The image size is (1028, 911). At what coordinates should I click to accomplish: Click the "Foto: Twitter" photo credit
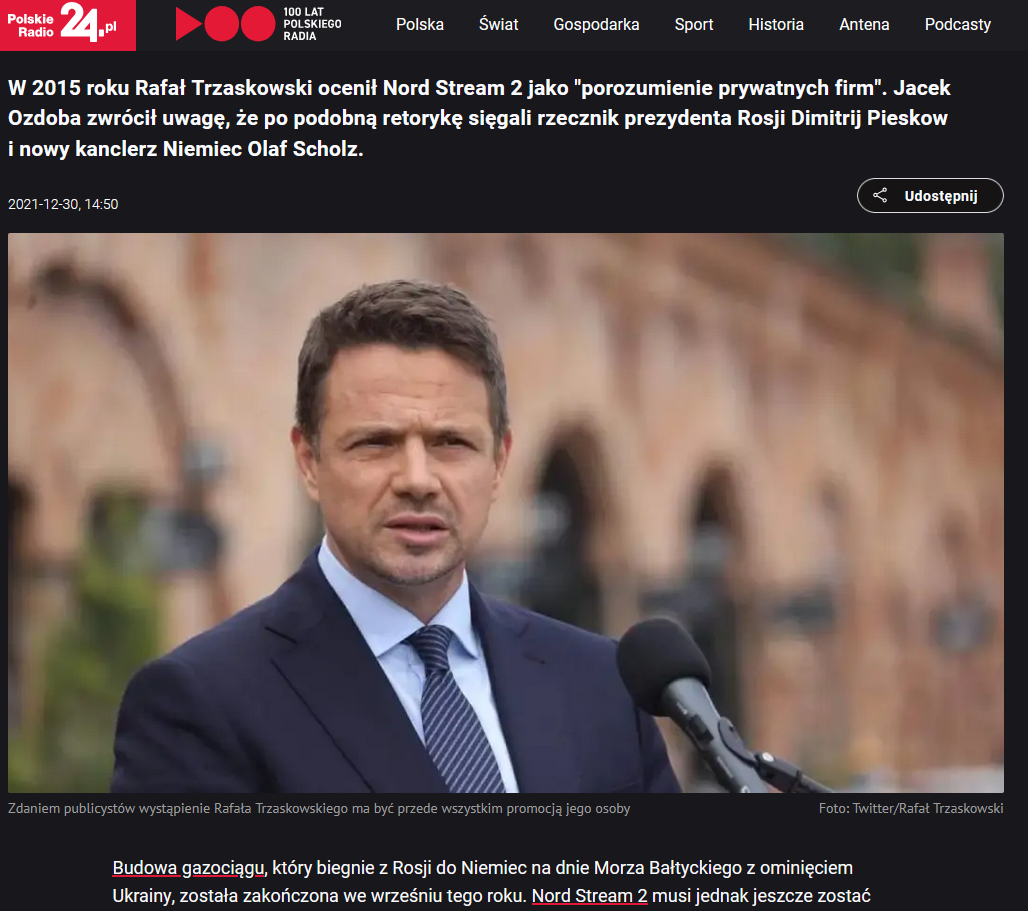pyautogui.click(x=910, y=808)
